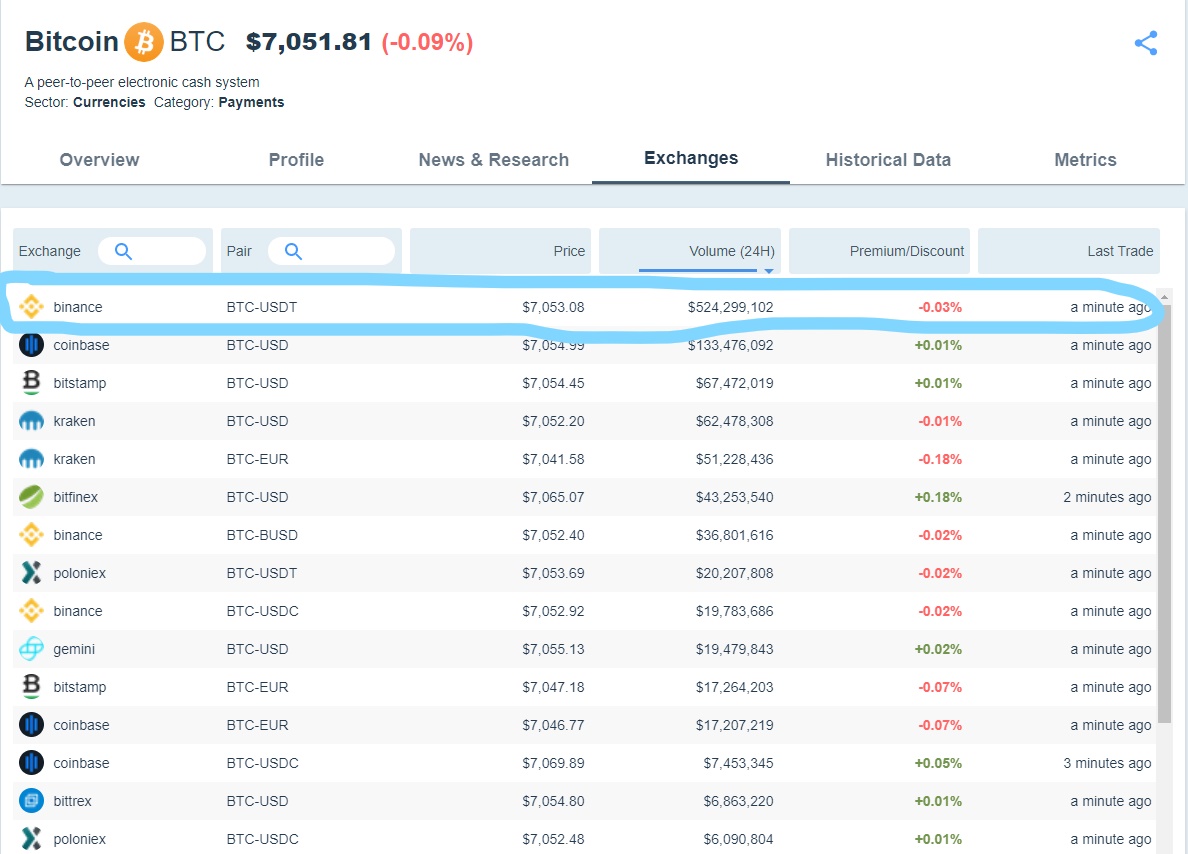Click the 2 minutes ago last trade cell
This screenshot has height=854, width=1188.
pyautogui.click(x=1107, y=497)
